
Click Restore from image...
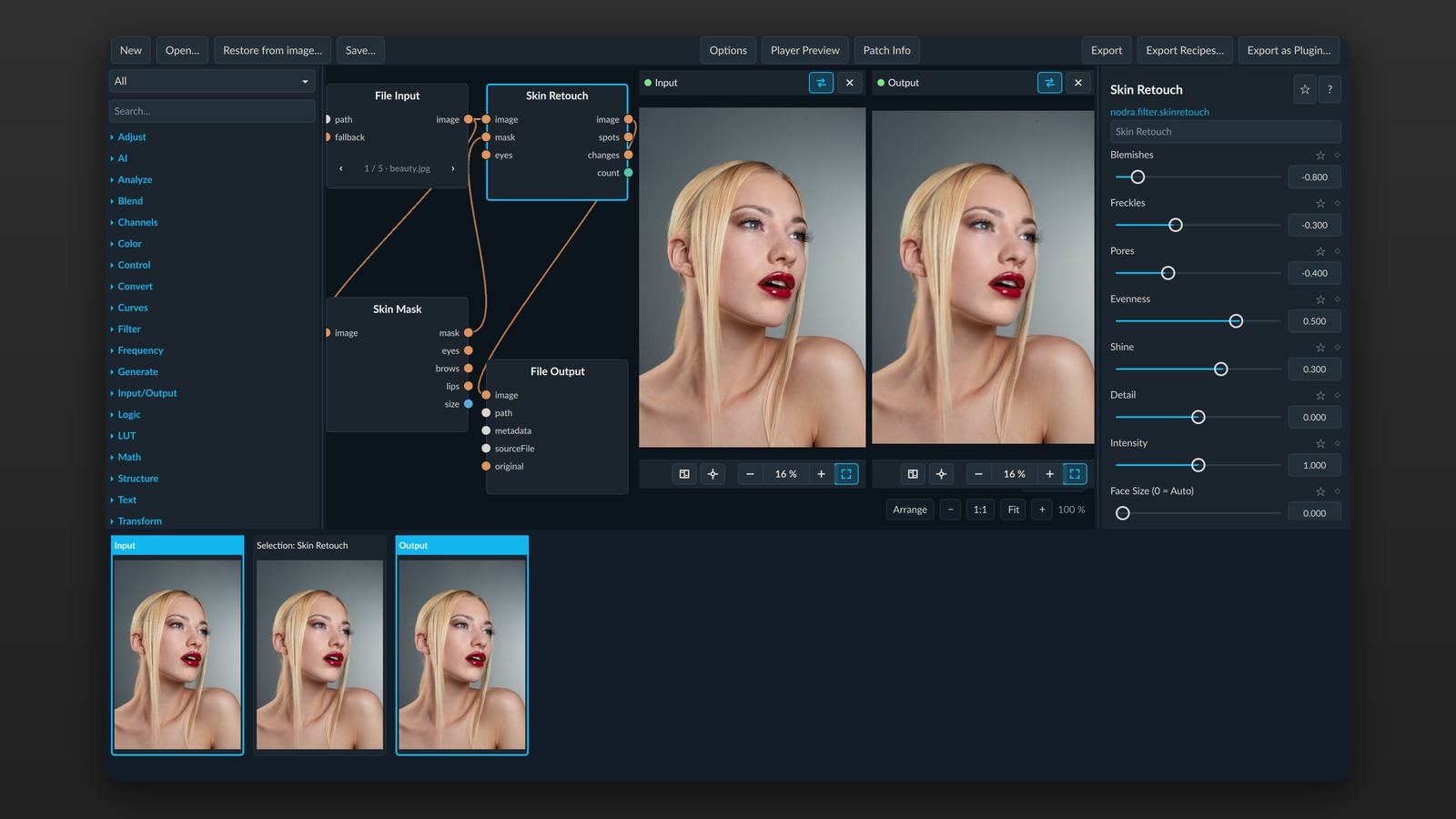pyautogui.click(x=272, y=50)
